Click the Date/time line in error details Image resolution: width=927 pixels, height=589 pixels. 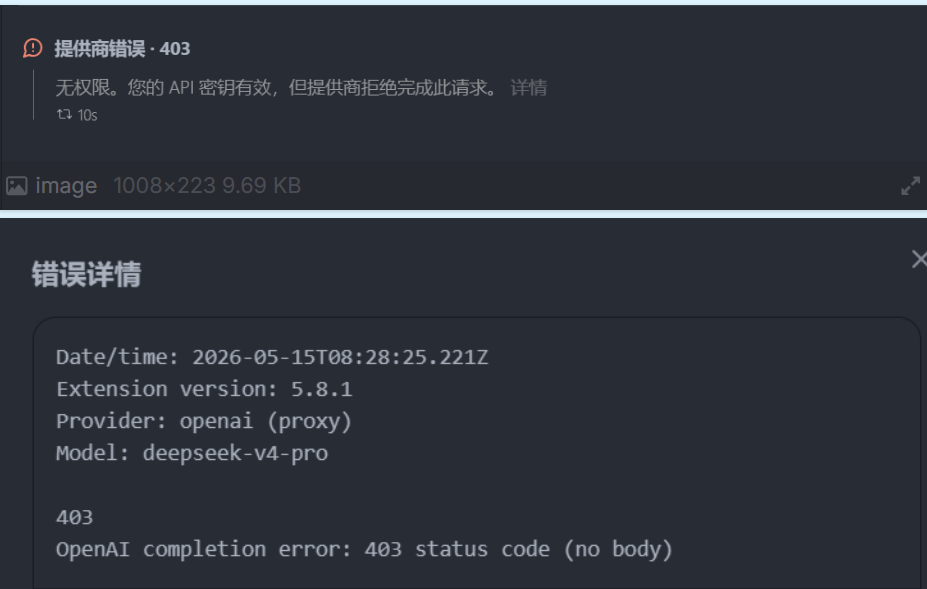click(272, 357)
